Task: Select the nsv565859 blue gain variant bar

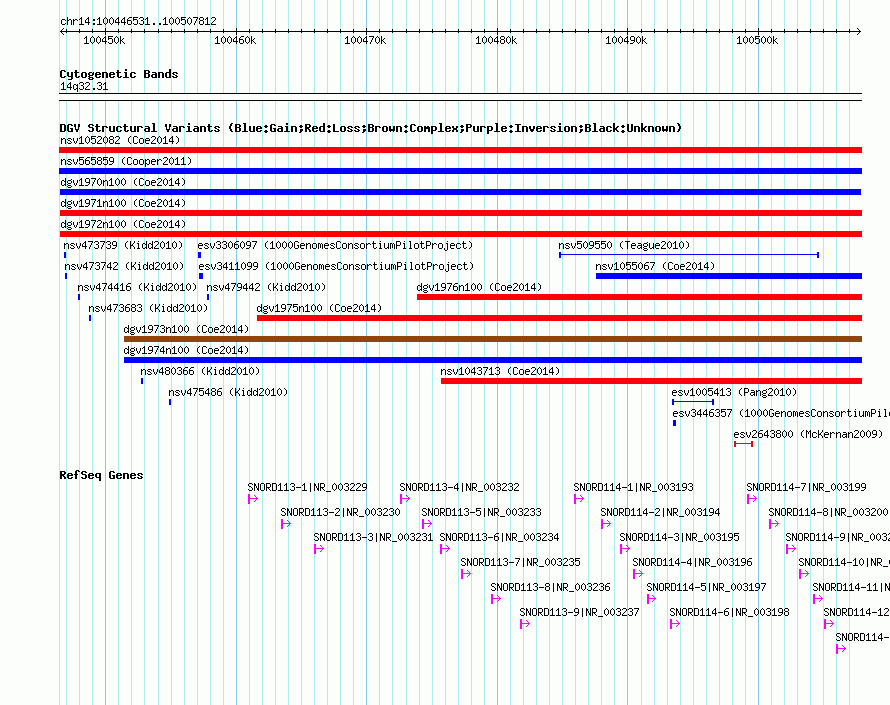Action: [460, 171]
